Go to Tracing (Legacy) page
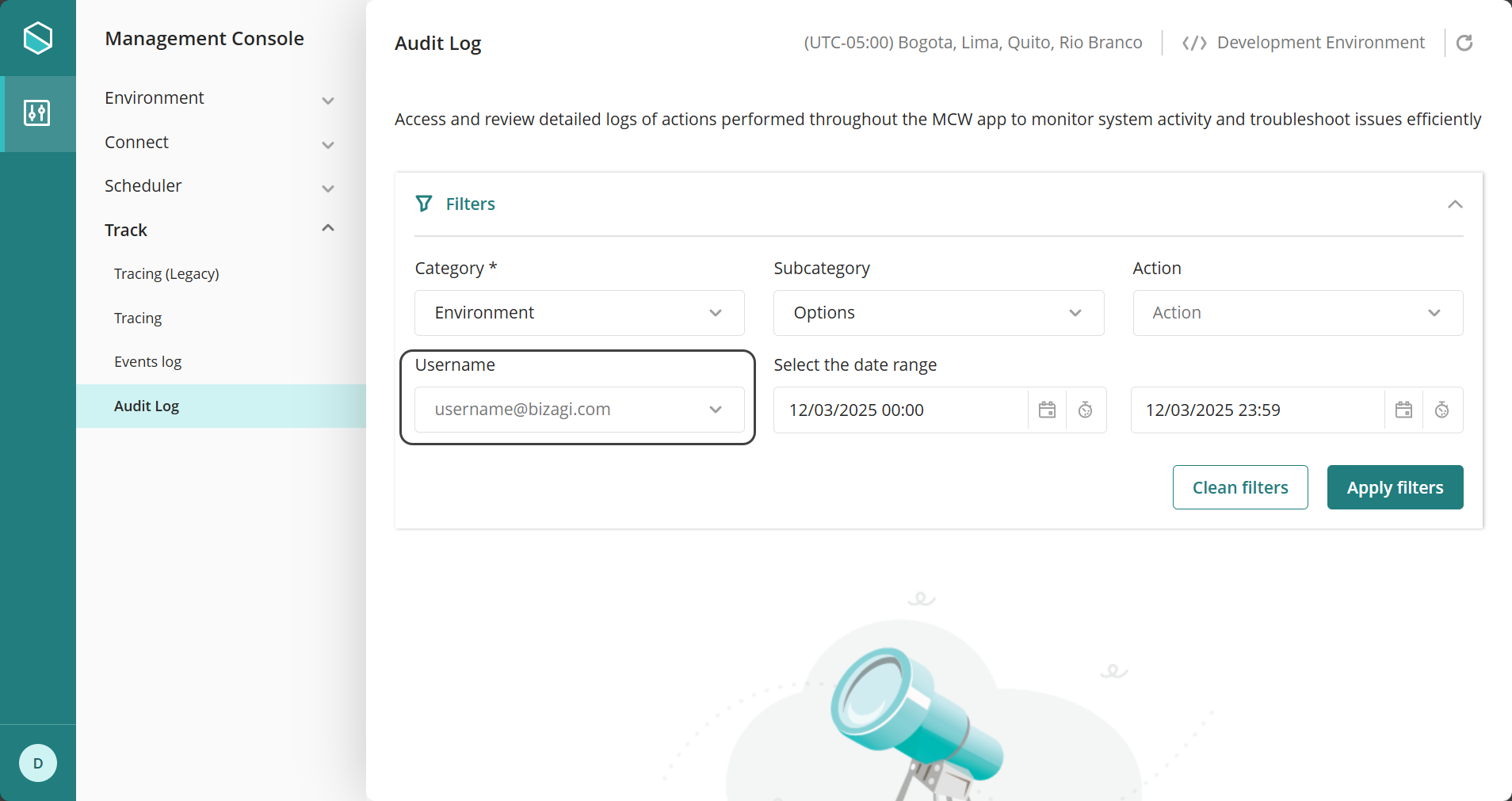This screenshot has width=1512, height=801. (166, 274)
